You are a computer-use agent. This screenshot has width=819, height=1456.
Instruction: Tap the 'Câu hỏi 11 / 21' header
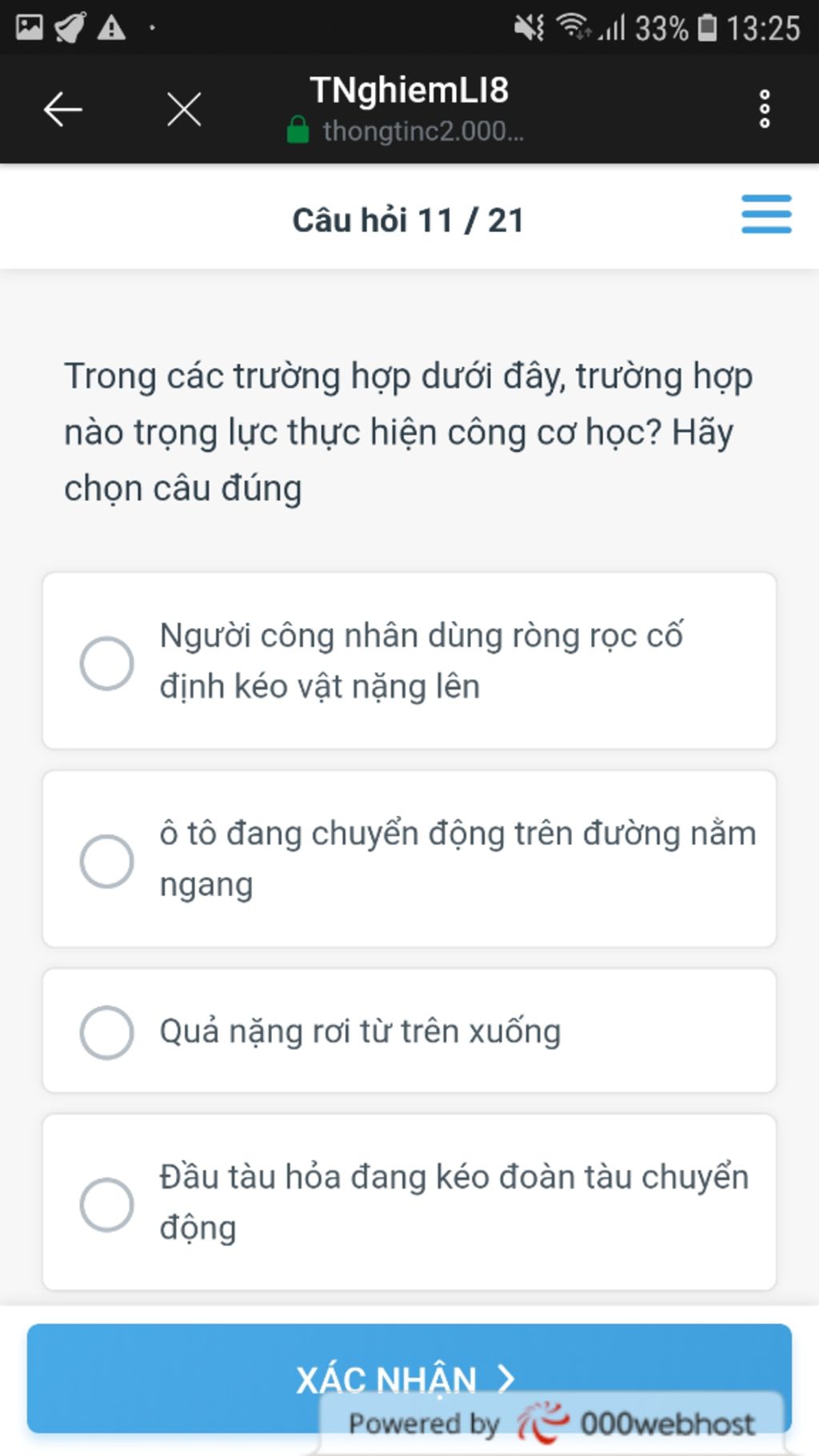408,220
